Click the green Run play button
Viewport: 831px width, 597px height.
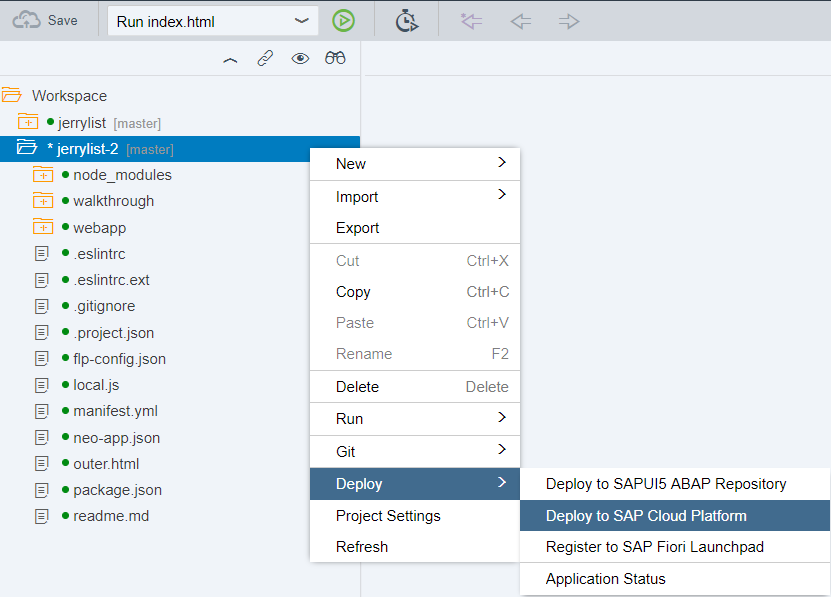coord(343,21)
